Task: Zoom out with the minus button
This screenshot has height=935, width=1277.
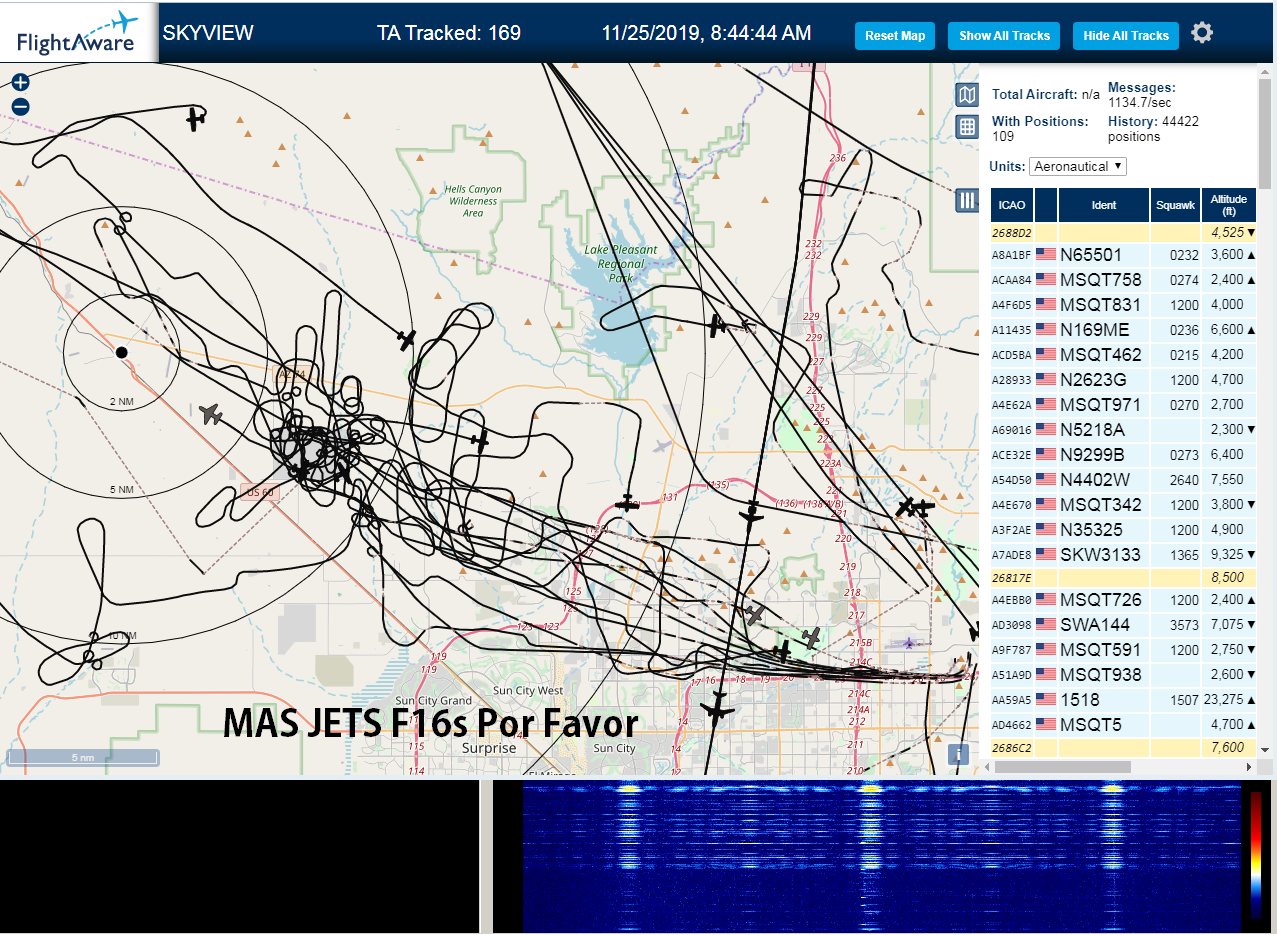Action: click(x=20, y=106)
